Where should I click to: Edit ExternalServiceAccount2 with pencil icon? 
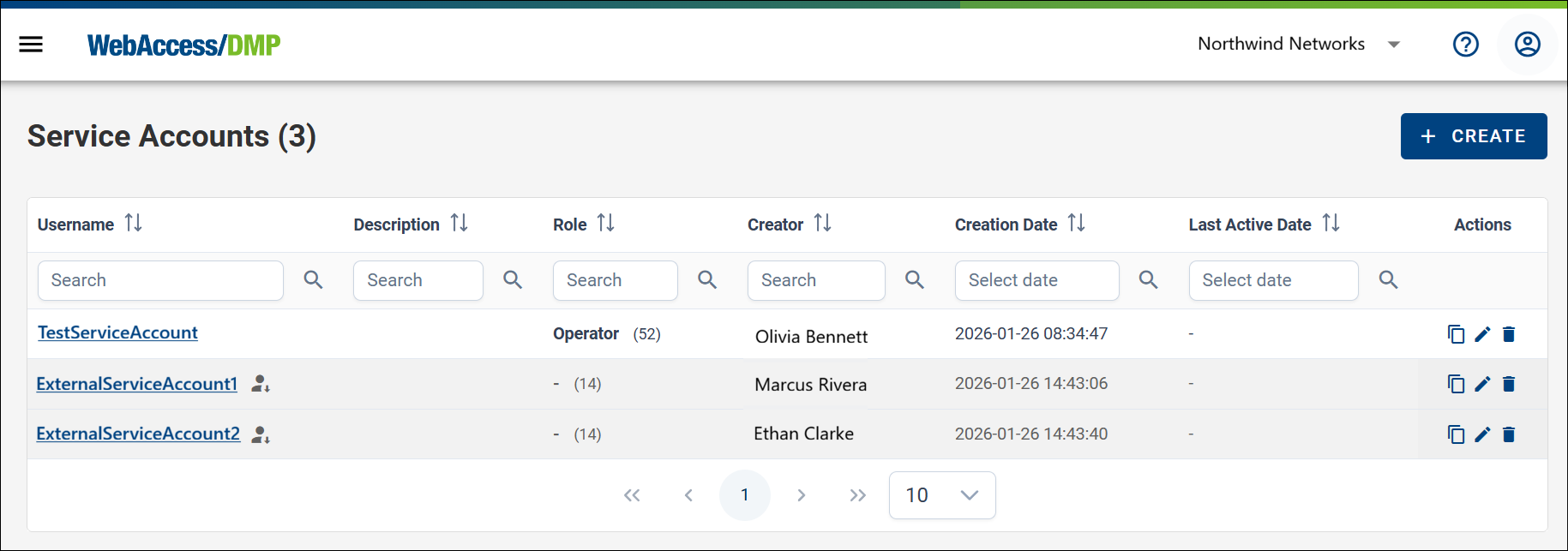[x=1482, y=434]
